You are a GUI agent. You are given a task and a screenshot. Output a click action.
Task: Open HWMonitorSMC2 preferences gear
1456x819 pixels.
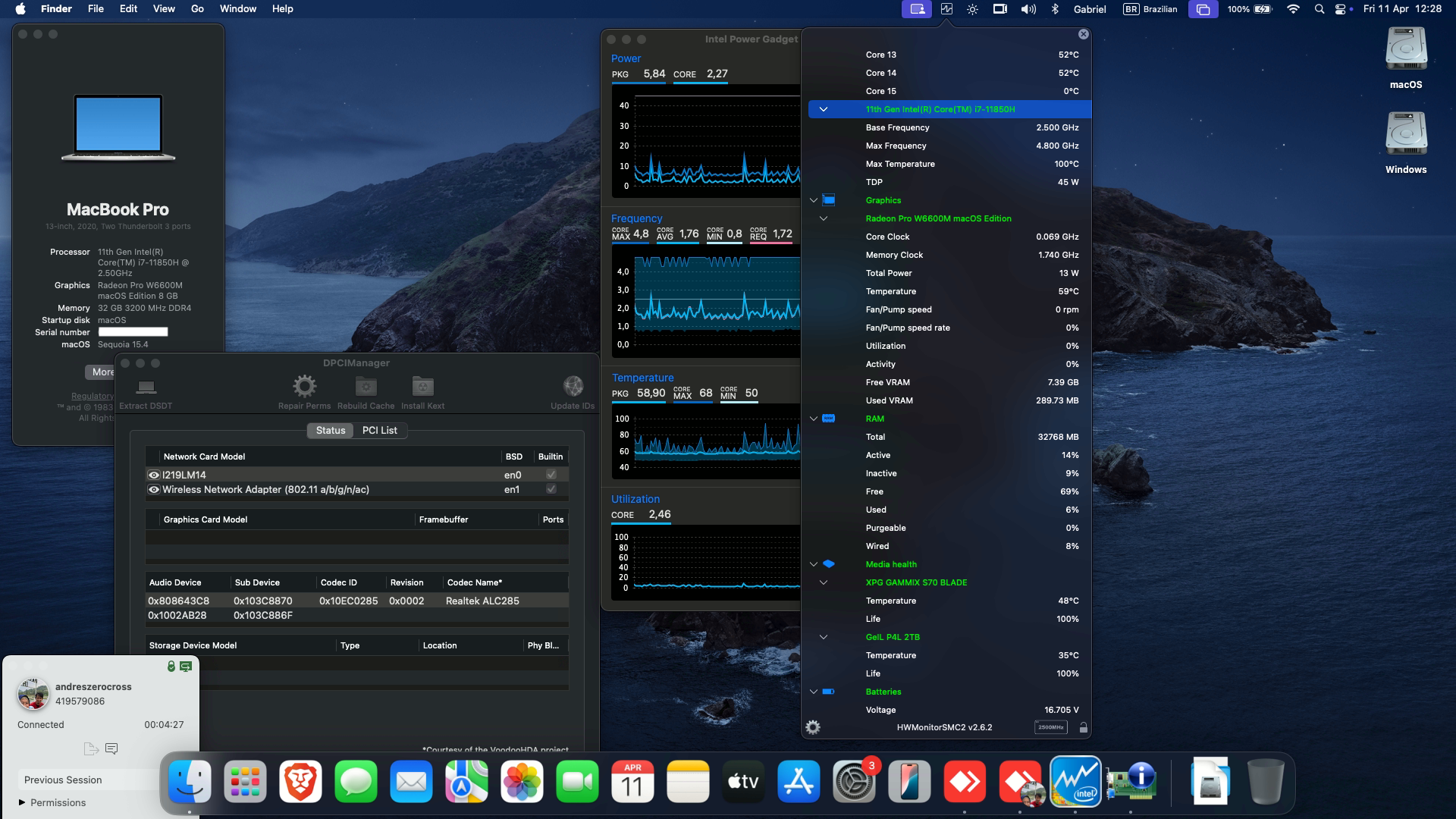[813, 726]
